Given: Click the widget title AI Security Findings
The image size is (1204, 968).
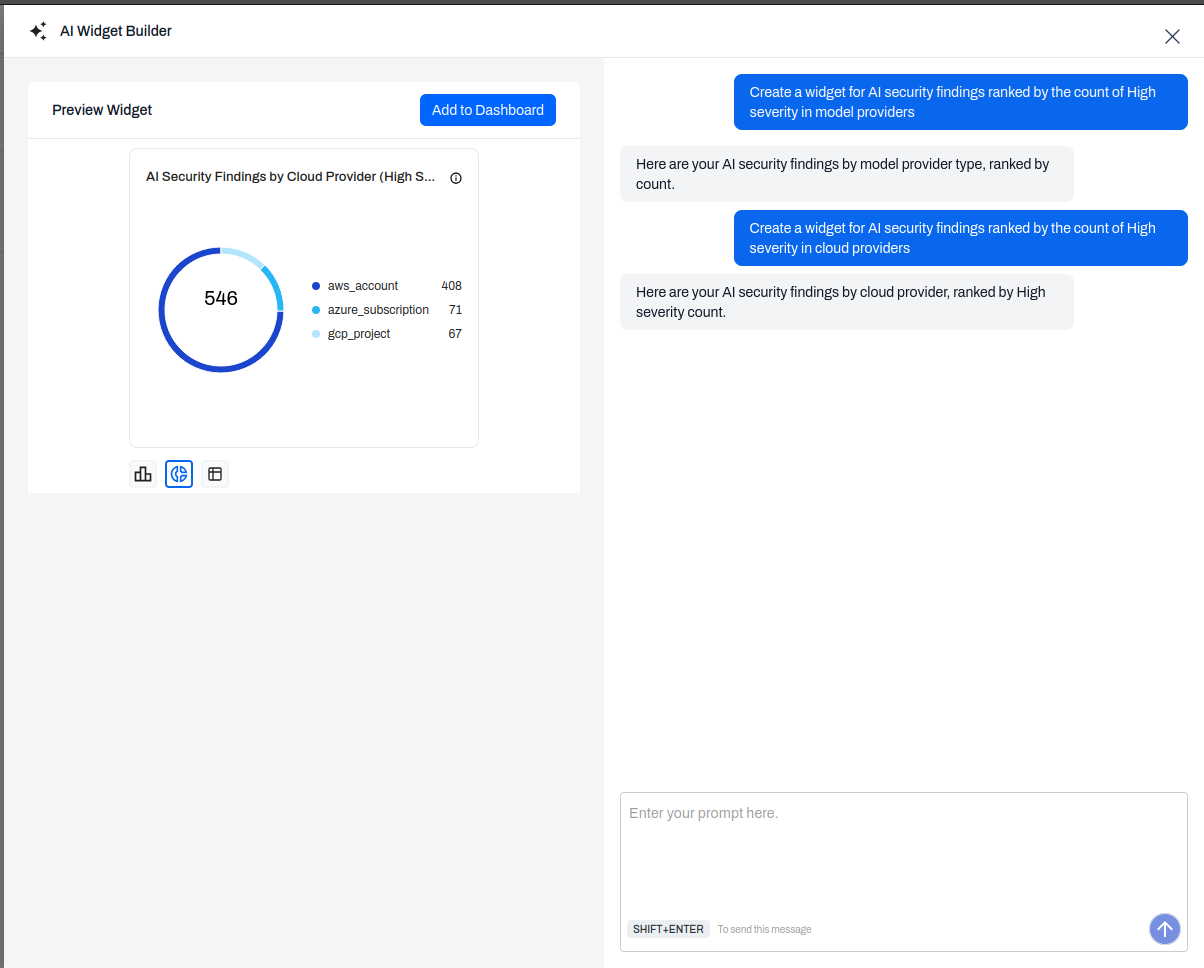Looking at the screenshot, I should [291, 177].
